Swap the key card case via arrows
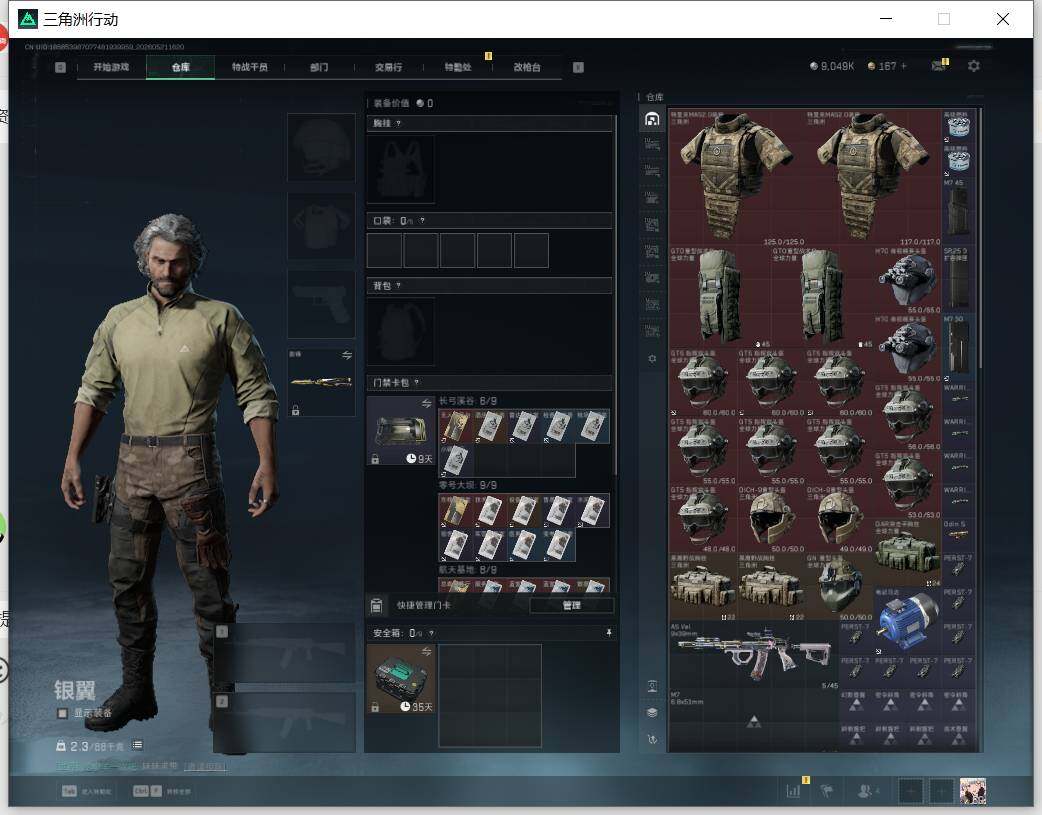Viewport: 1042px width, 815px height. point(427,404)
